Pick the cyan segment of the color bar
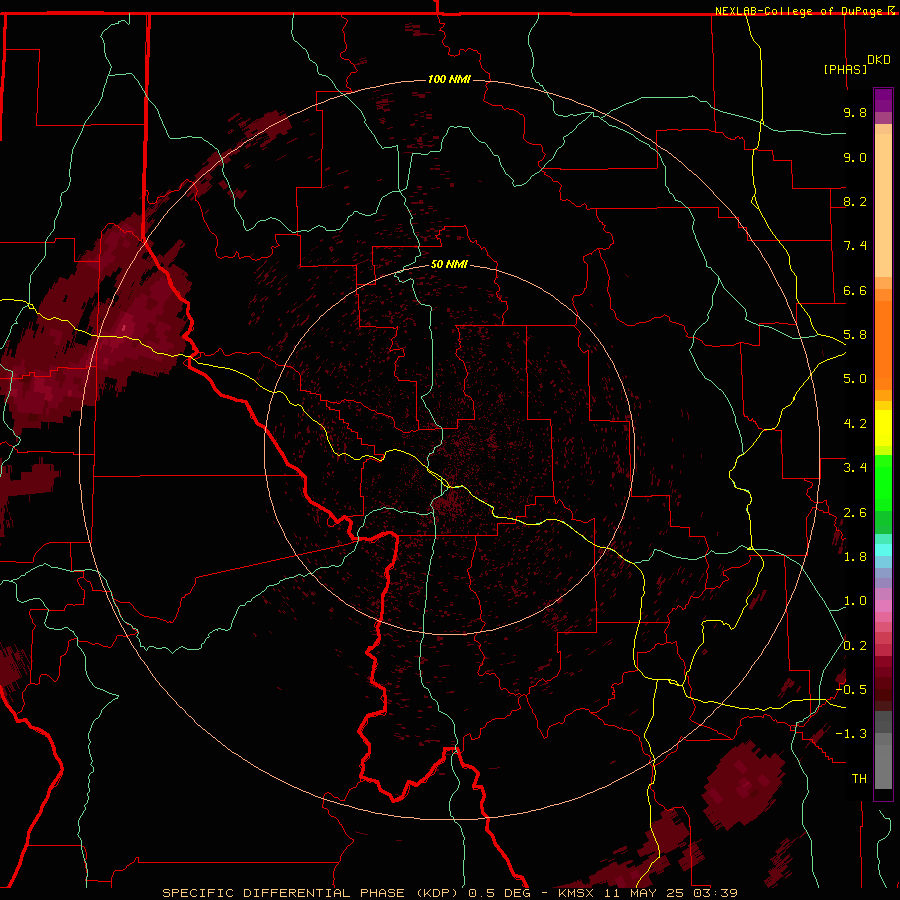Screen dimensions: 900x900 (883, 550)
